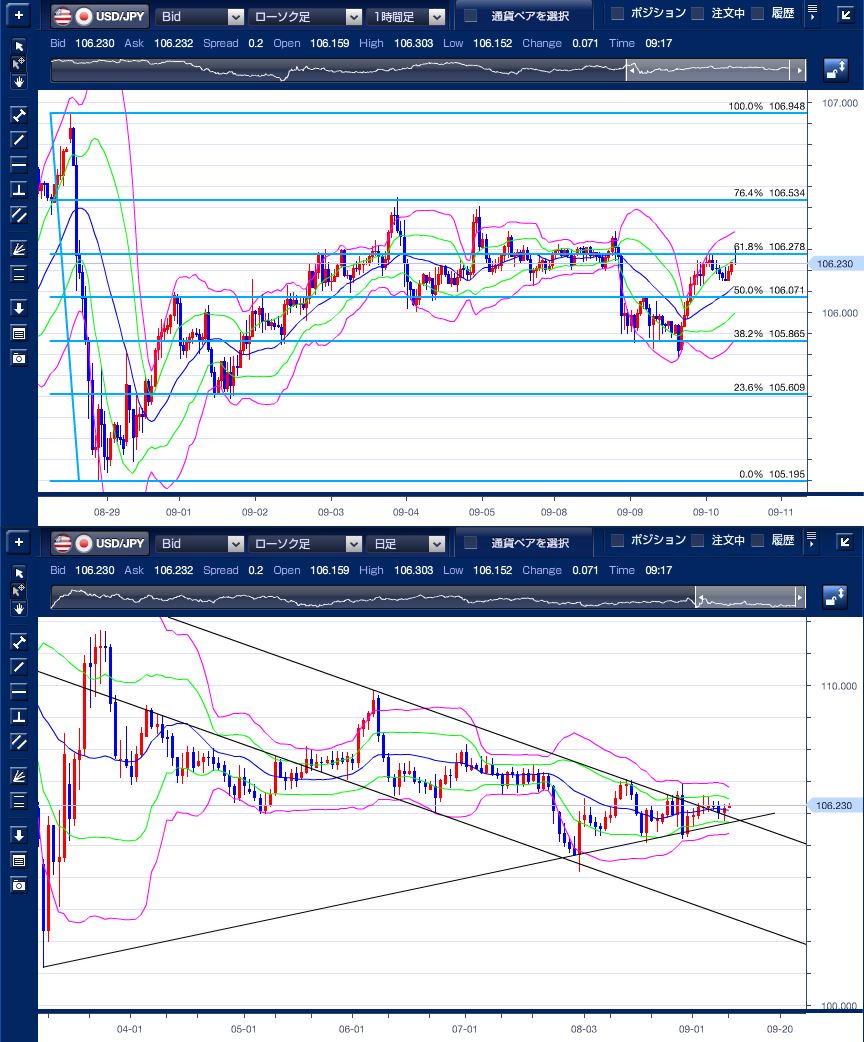
Task: Click the USD/JPY currency pair button on top
Action: pos(100,16)
